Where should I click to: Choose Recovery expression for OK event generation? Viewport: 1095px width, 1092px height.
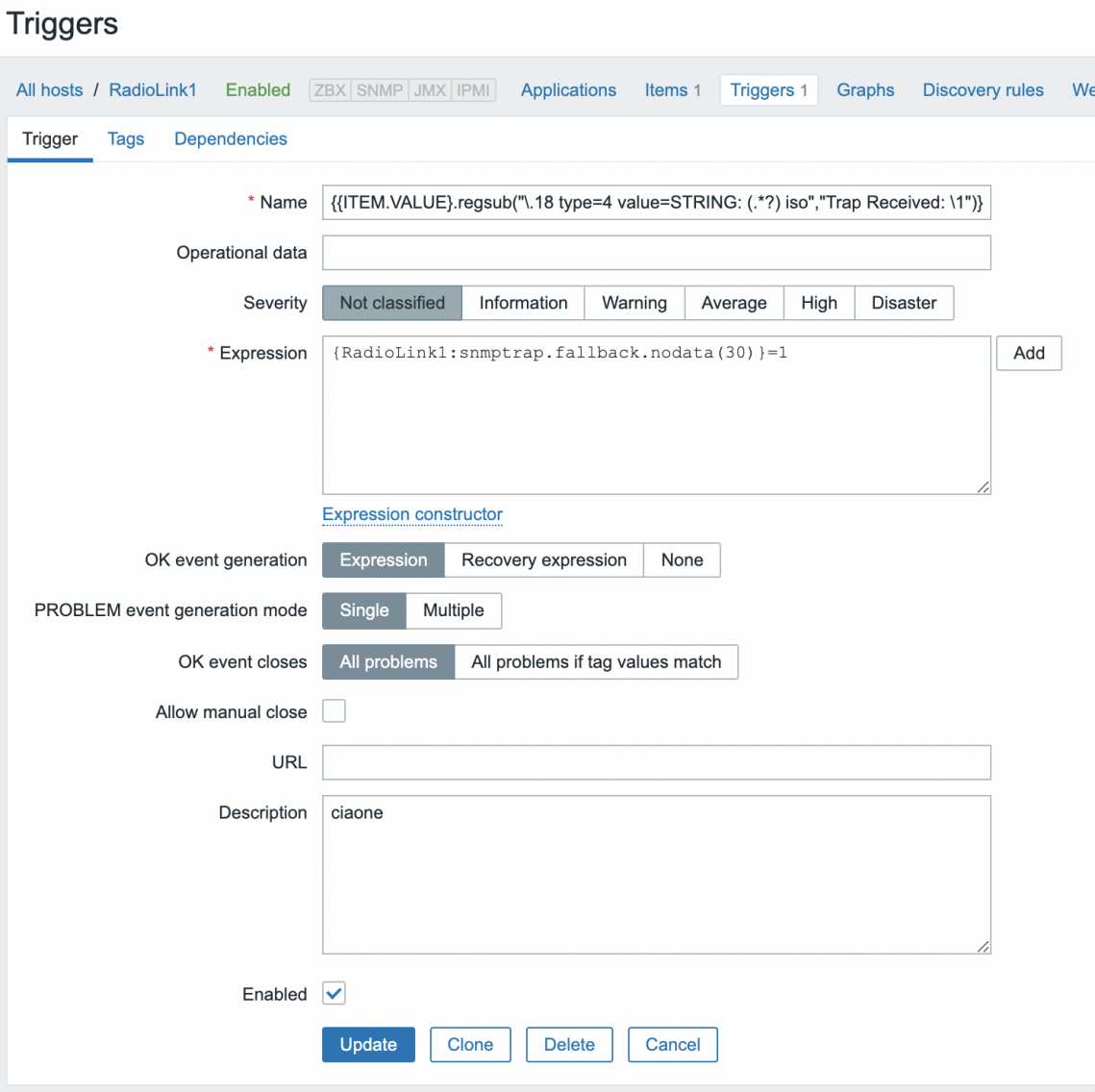(x=543, y=560)
